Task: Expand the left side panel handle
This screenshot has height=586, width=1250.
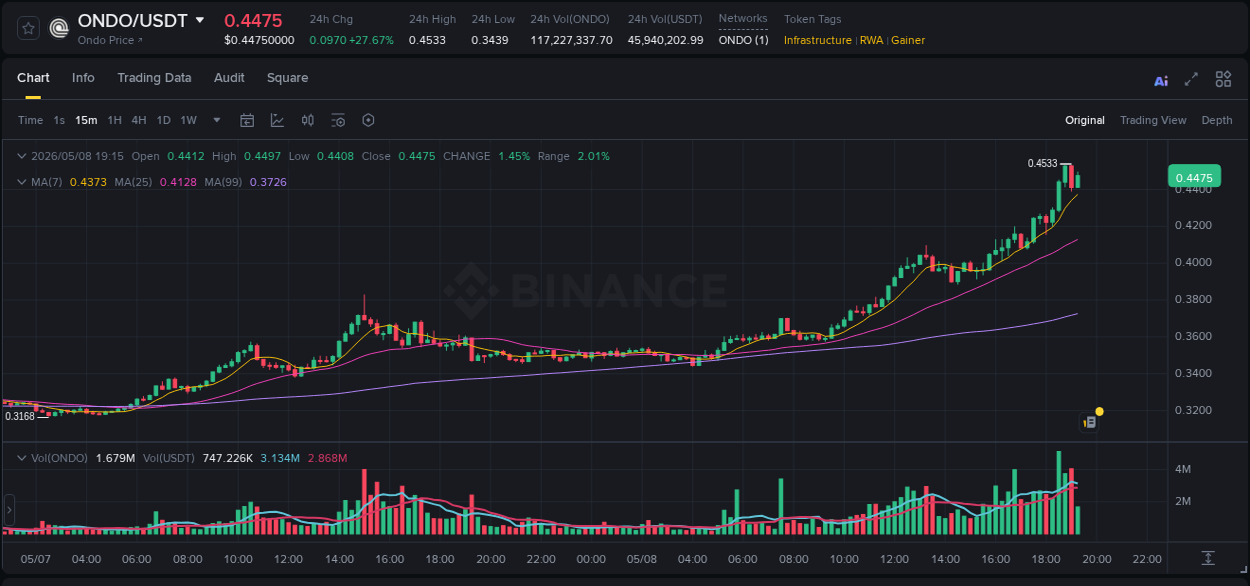Action: point(8,510)
